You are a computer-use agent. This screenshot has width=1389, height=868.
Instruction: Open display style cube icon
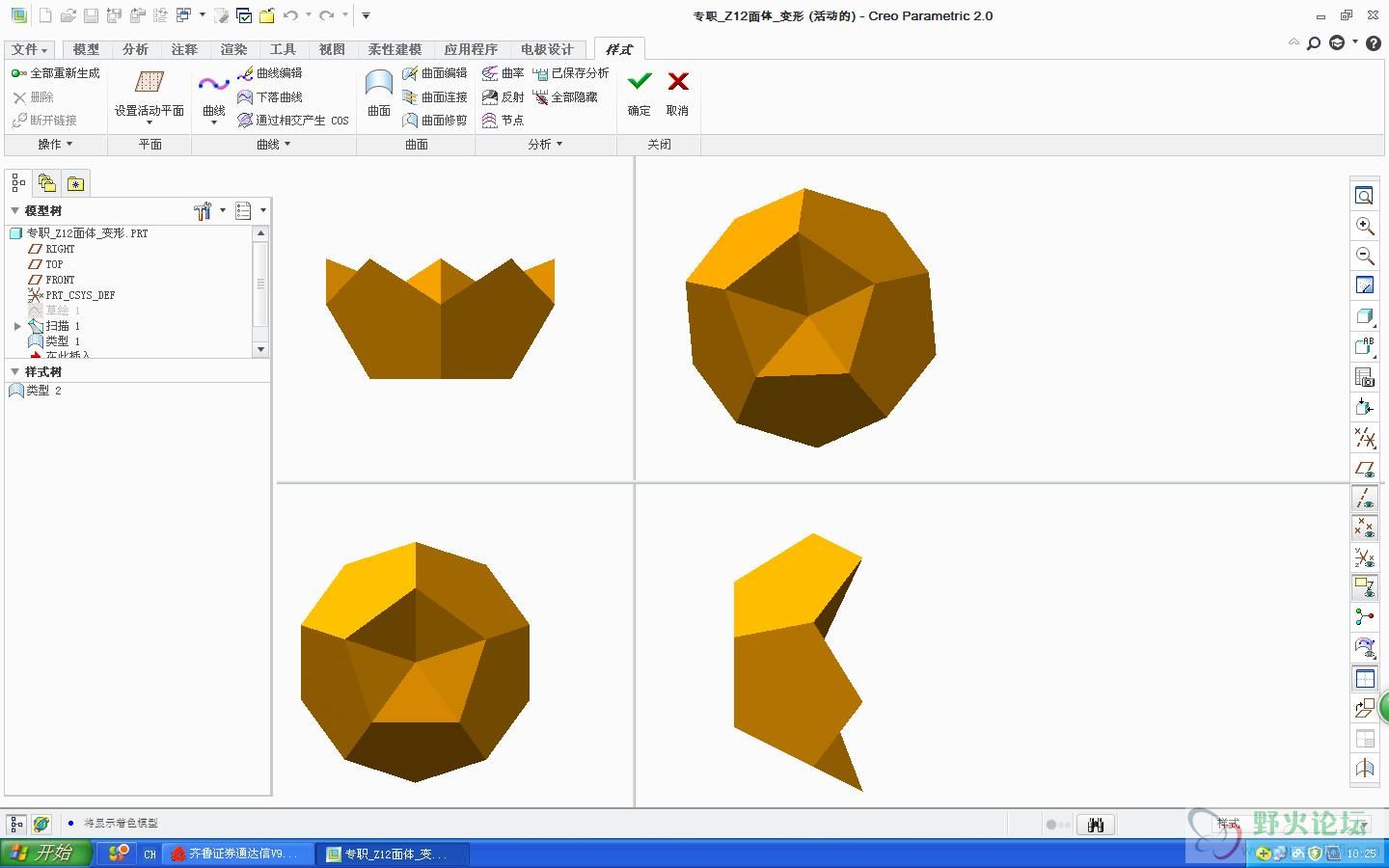[x=1365, y=316]
